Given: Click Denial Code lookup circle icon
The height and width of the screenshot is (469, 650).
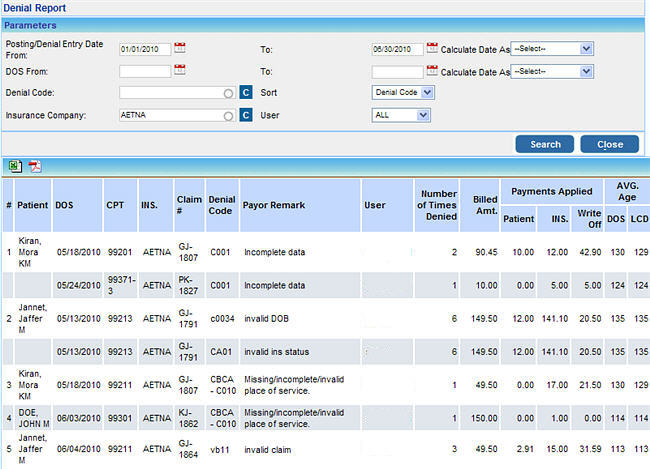Looking at the screenshot, I should coord(230,93).
